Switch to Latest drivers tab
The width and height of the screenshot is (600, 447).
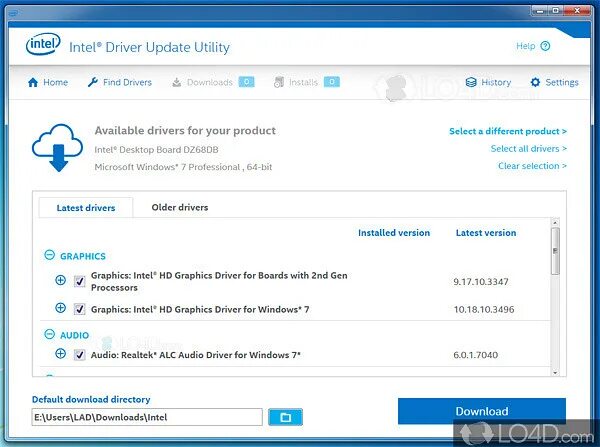pyautogui.click(x=86, y=208)
